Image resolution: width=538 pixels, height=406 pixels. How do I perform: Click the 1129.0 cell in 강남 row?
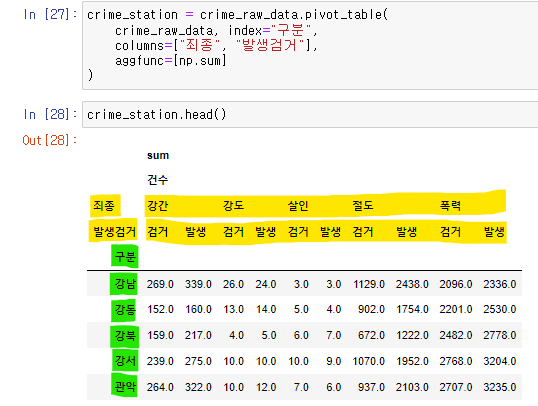coord(369,284)
